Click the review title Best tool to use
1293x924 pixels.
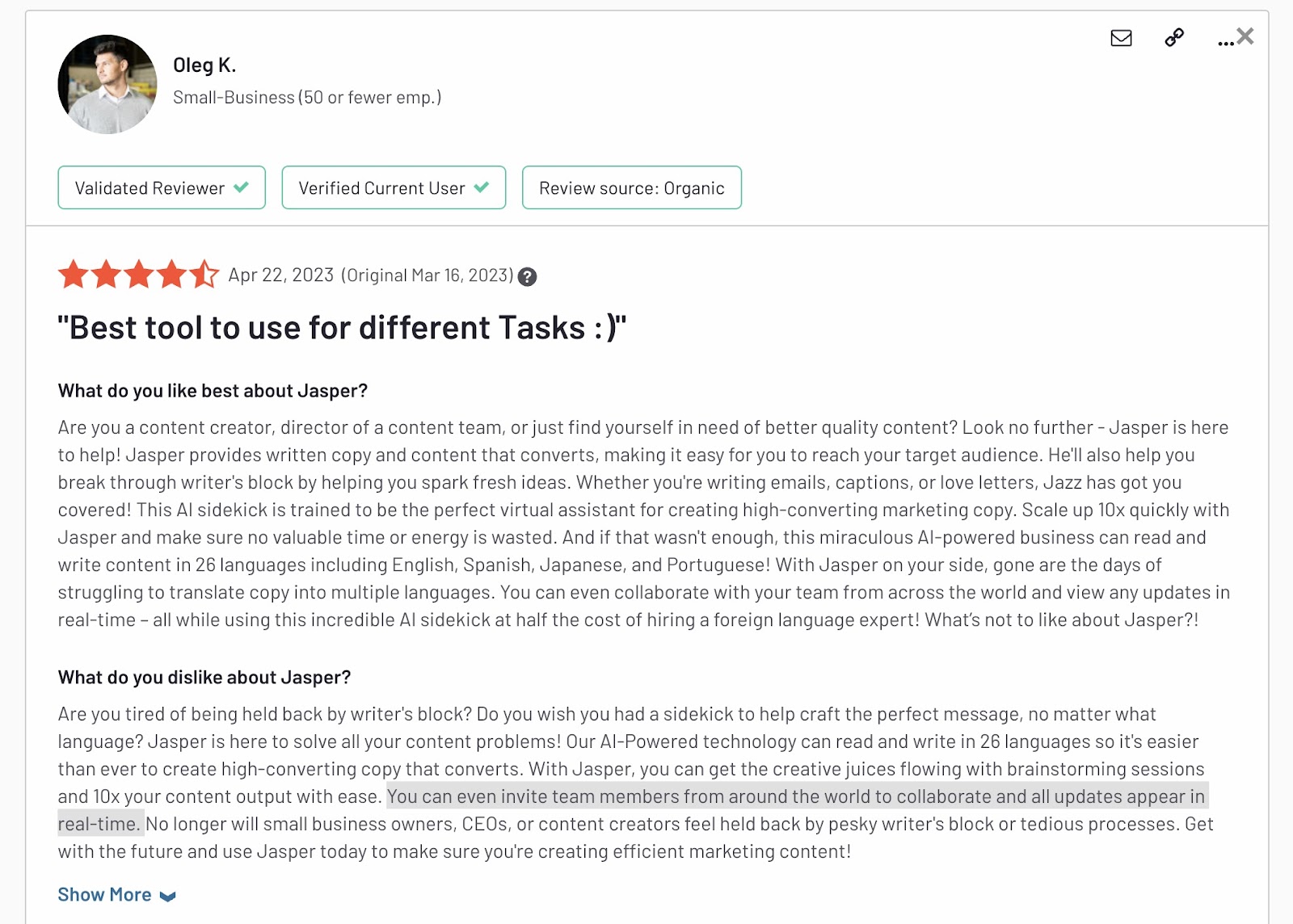[x=342, y=328]
